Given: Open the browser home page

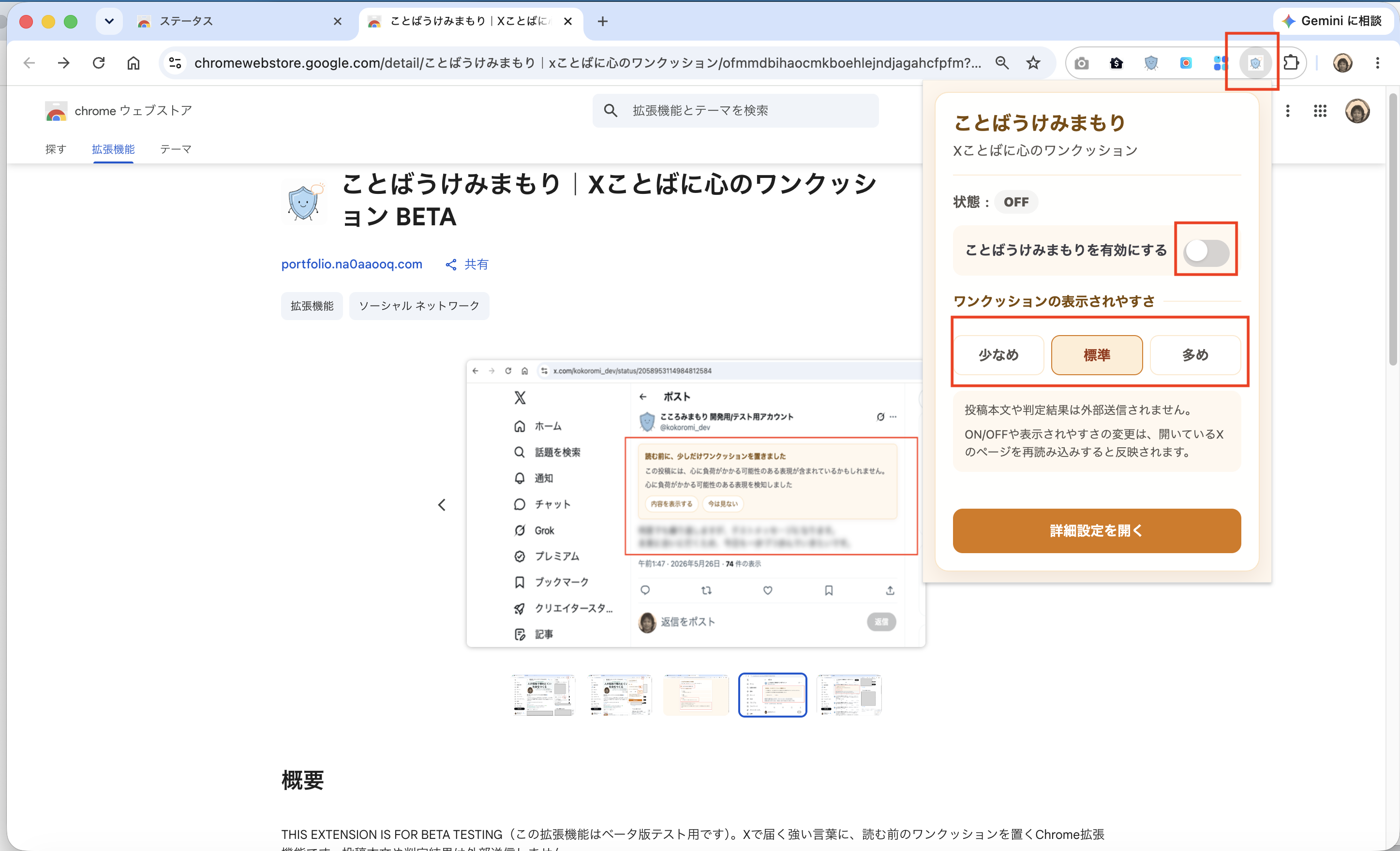Looking at the screenshot, I should click(x=134, y=63).
